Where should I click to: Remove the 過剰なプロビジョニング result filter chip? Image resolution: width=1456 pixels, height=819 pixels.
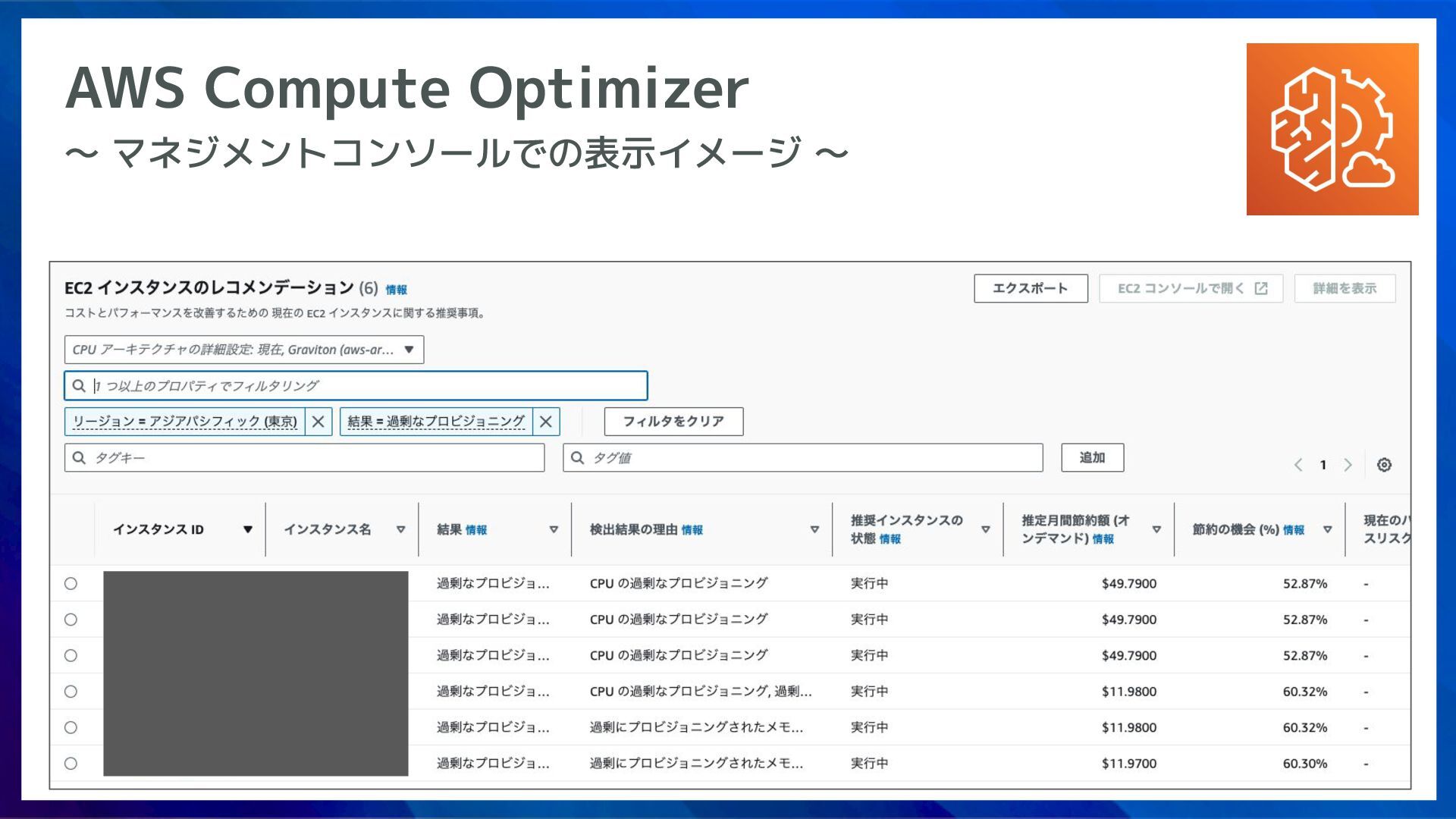point(546,422)
